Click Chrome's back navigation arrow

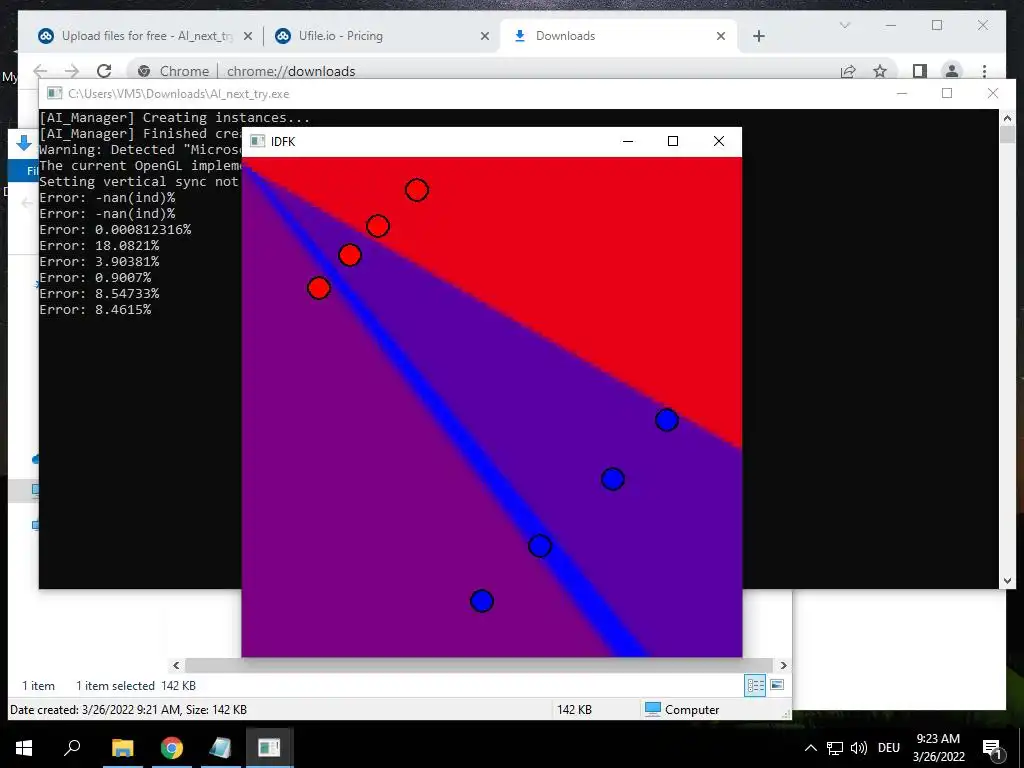pos(40,71)
